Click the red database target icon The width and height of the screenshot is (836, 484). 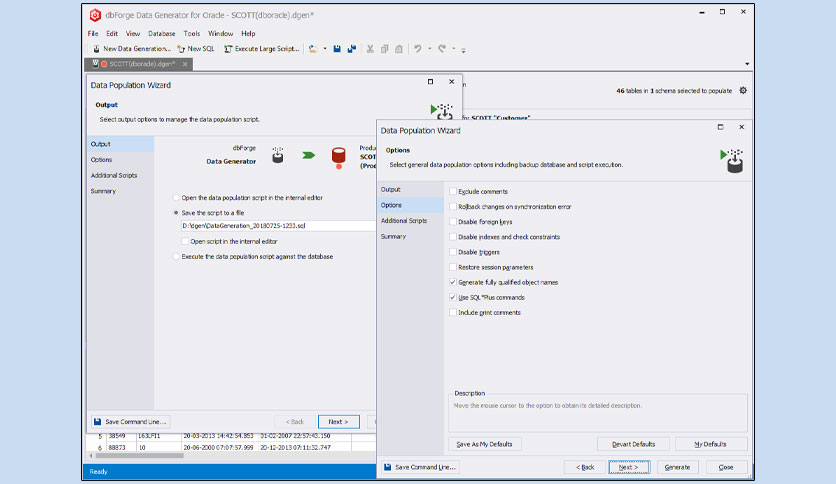(339, 157)
